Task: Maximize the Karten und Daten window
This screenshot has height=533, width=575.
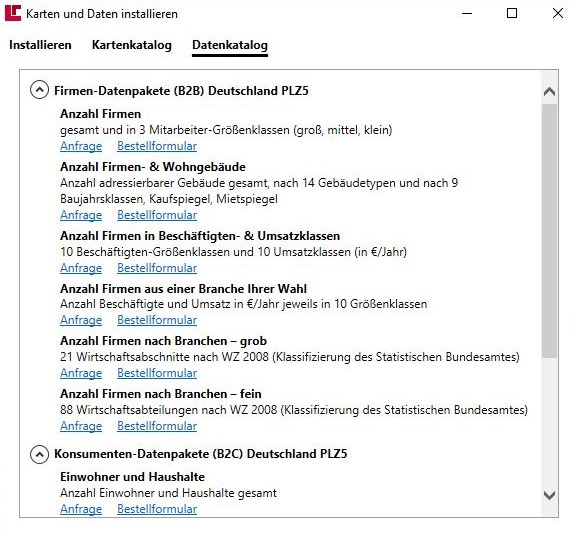Action: click(512, 13)
